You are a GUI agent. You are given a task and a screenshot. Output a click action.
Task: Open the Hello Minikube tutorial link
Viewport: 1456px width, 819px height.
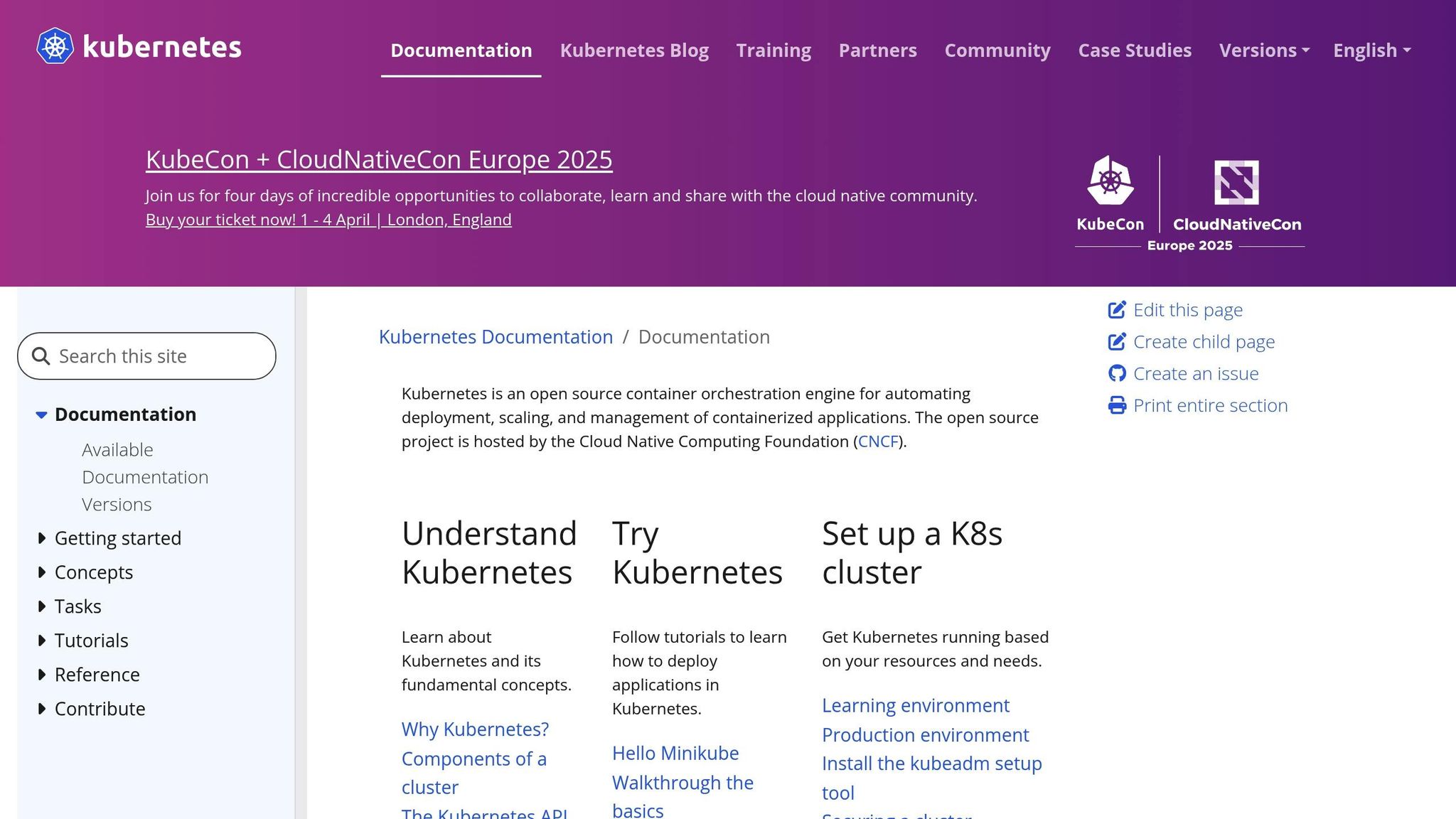click(675, 753)
